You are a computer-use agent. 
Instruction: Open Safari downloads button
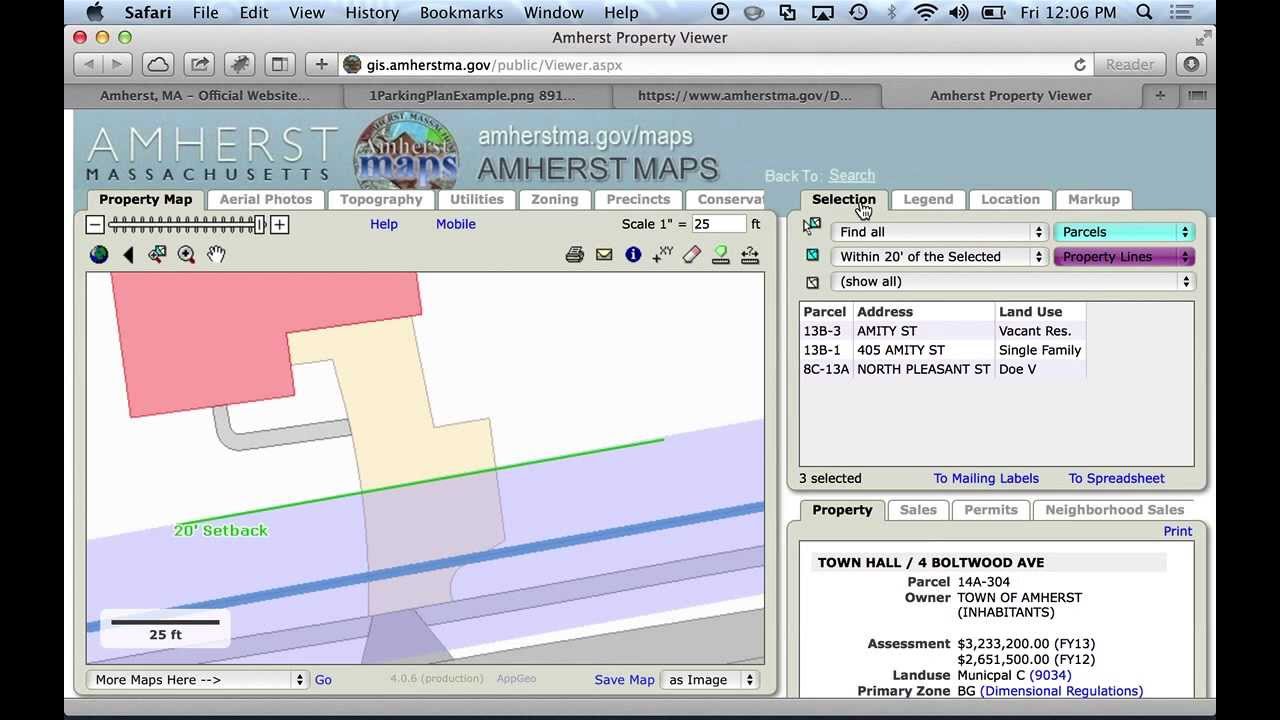[1191, 64]
